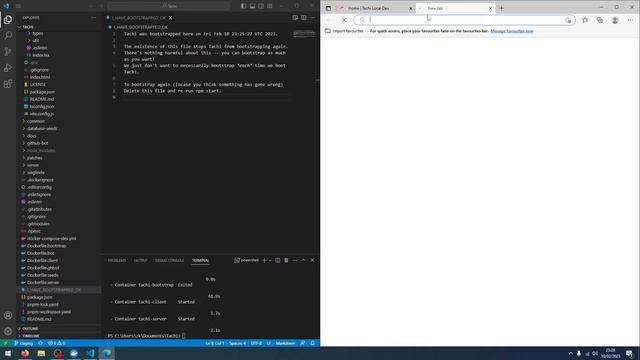Open markdown preview to the side
This screenshot has width=640, height=360.
(295, 18)
